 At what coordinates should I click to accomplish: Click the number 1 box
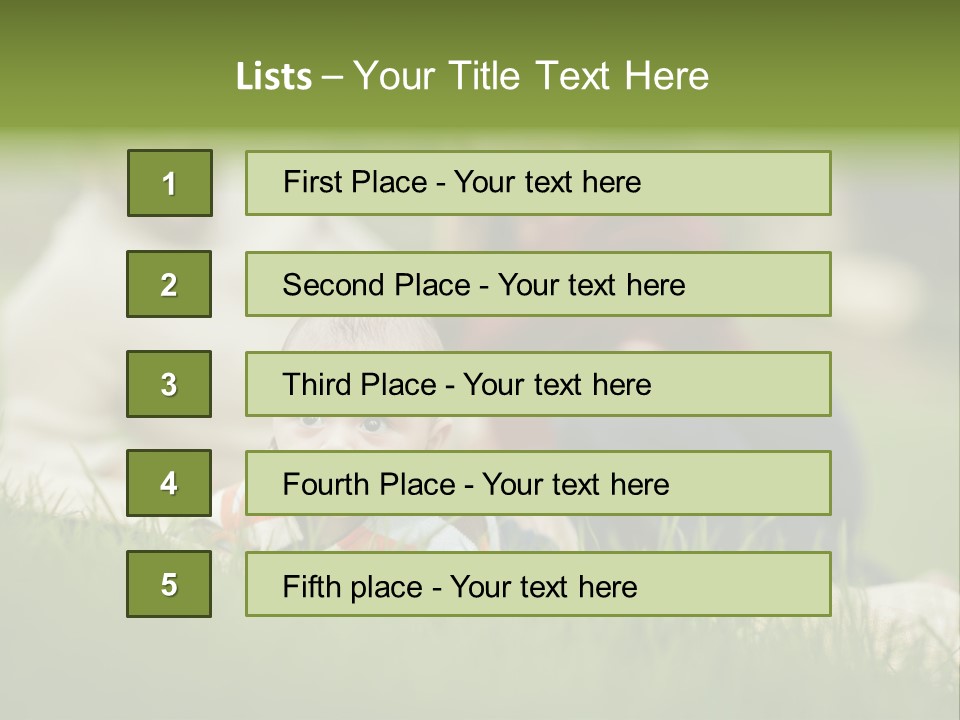tap(170, 183)
